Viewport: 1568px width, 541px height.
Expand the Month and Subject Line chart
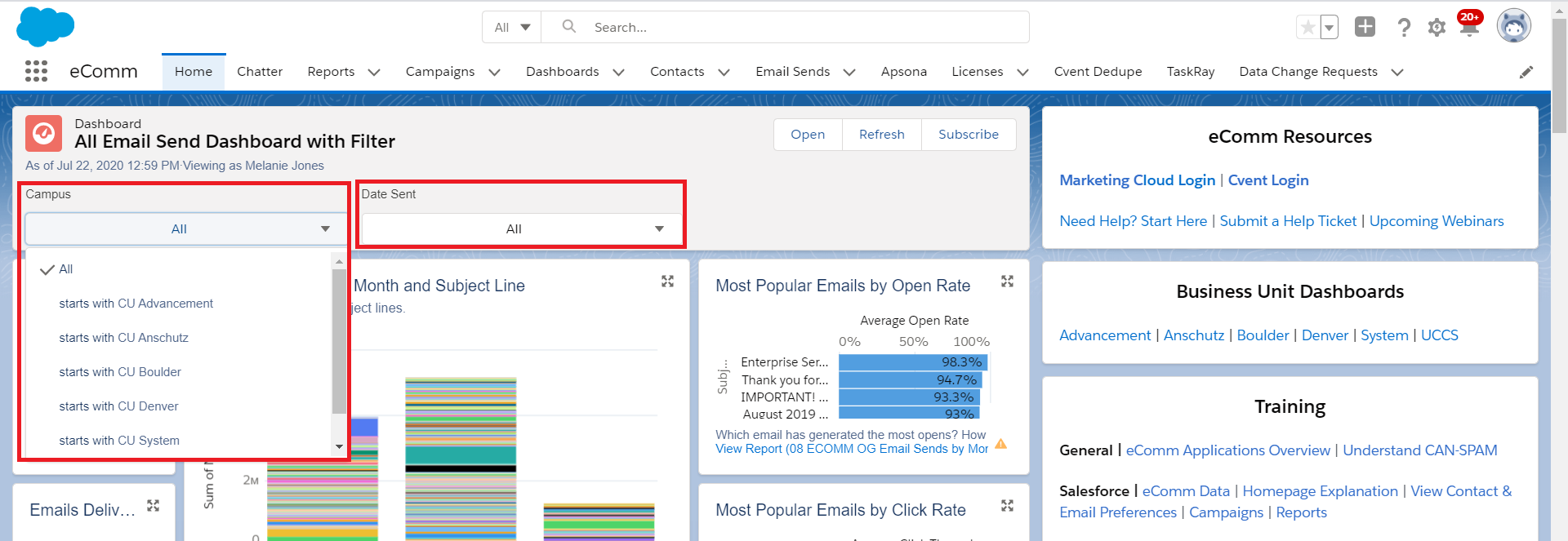[x=667, y=282]
